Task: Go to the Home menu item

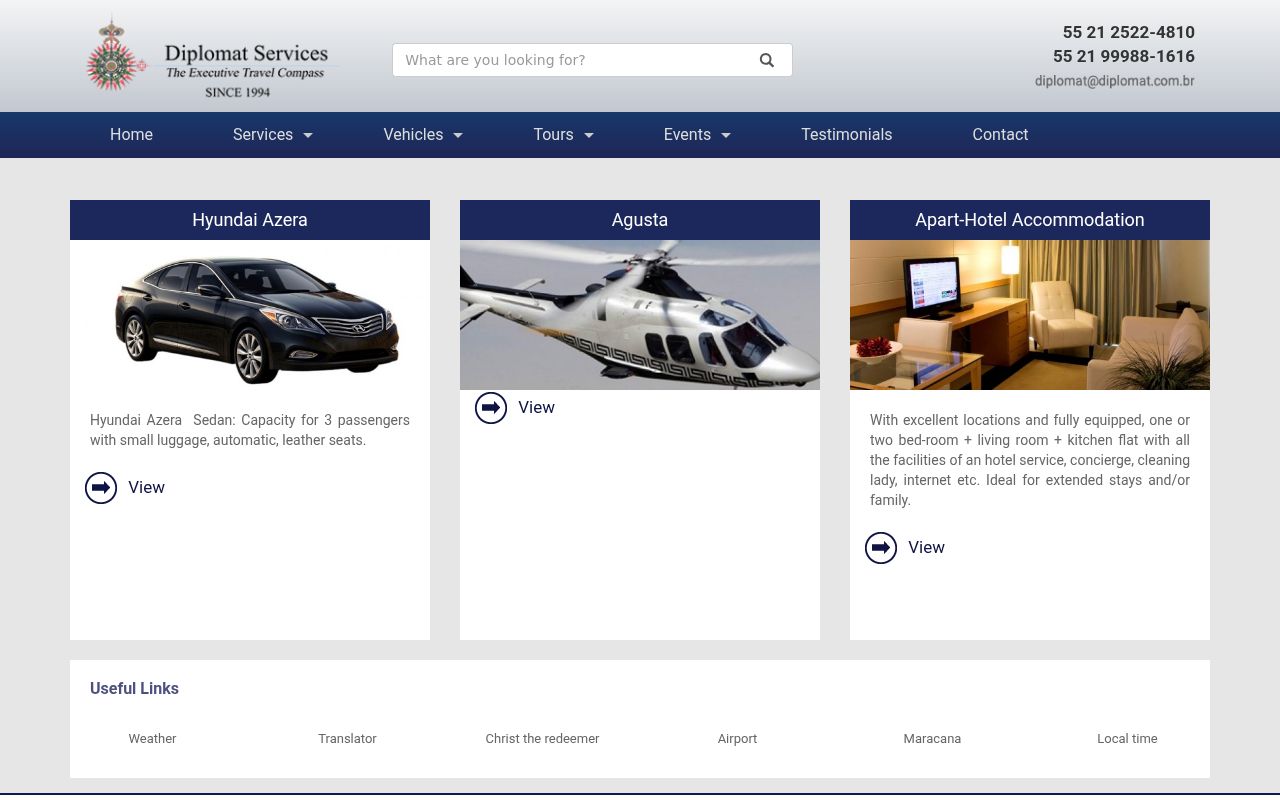Action: 131,134
